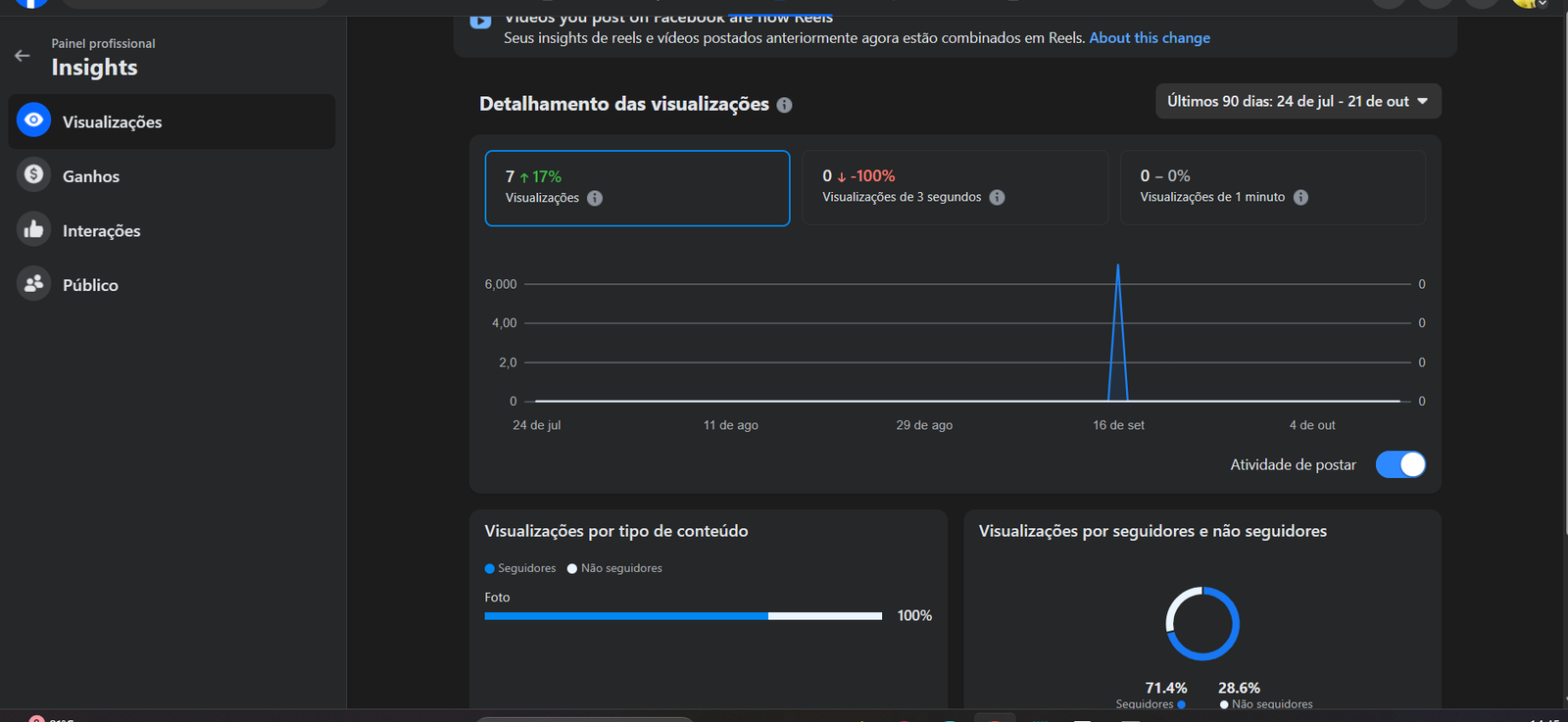Click info icon for Visualizações de 3 segundos
This screenshot has width=1568, height=722.
pyautogui.click(x=997, y=197)
